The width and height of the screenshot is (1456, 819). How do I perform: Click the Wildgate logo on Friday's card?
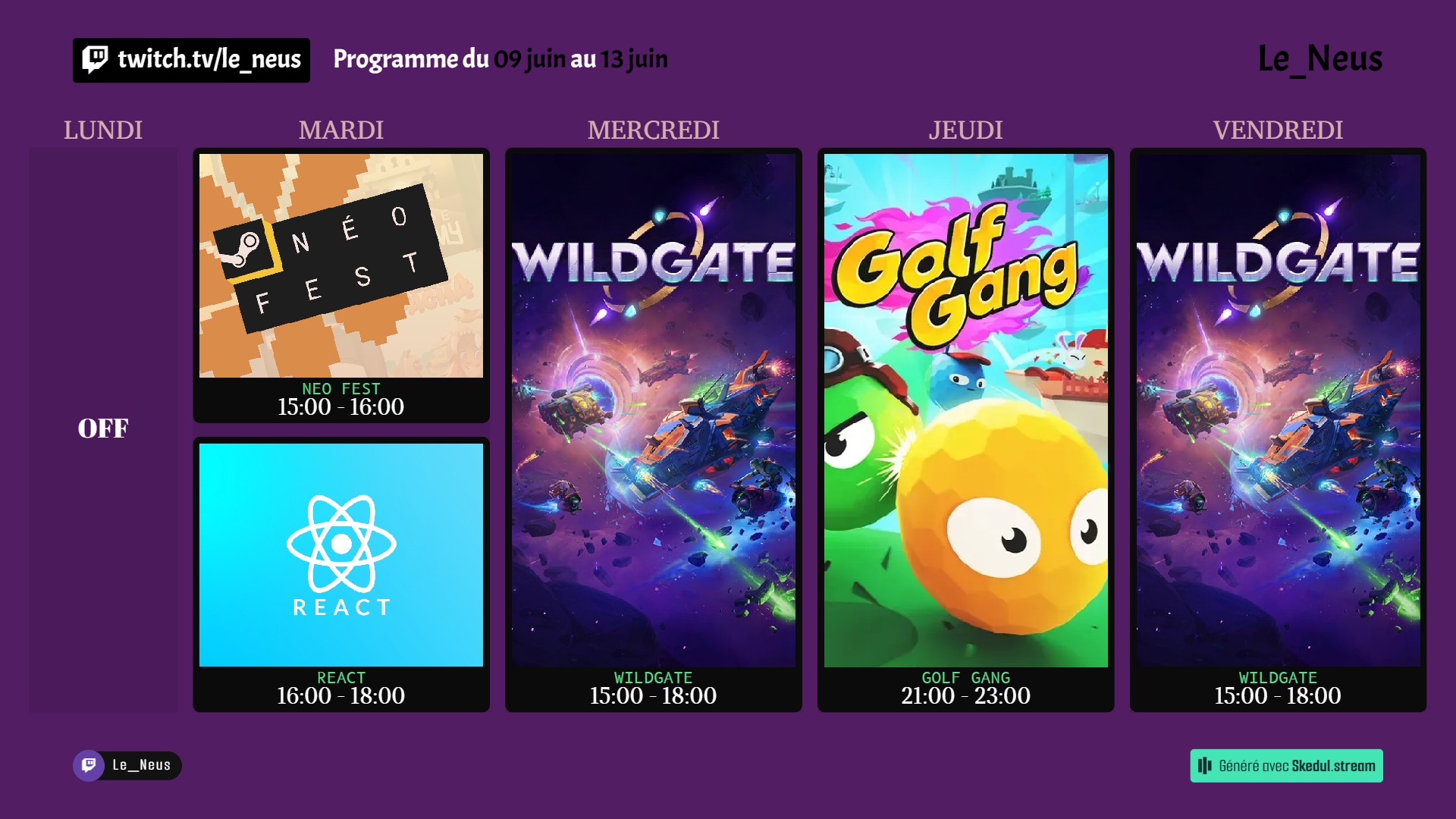tap(1278, 261)
